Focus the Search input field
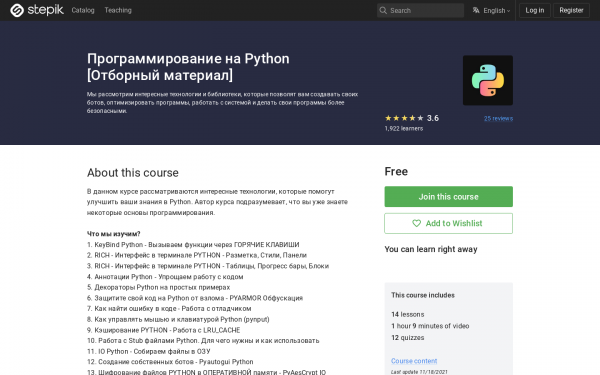600x375 pixels. 420,10
